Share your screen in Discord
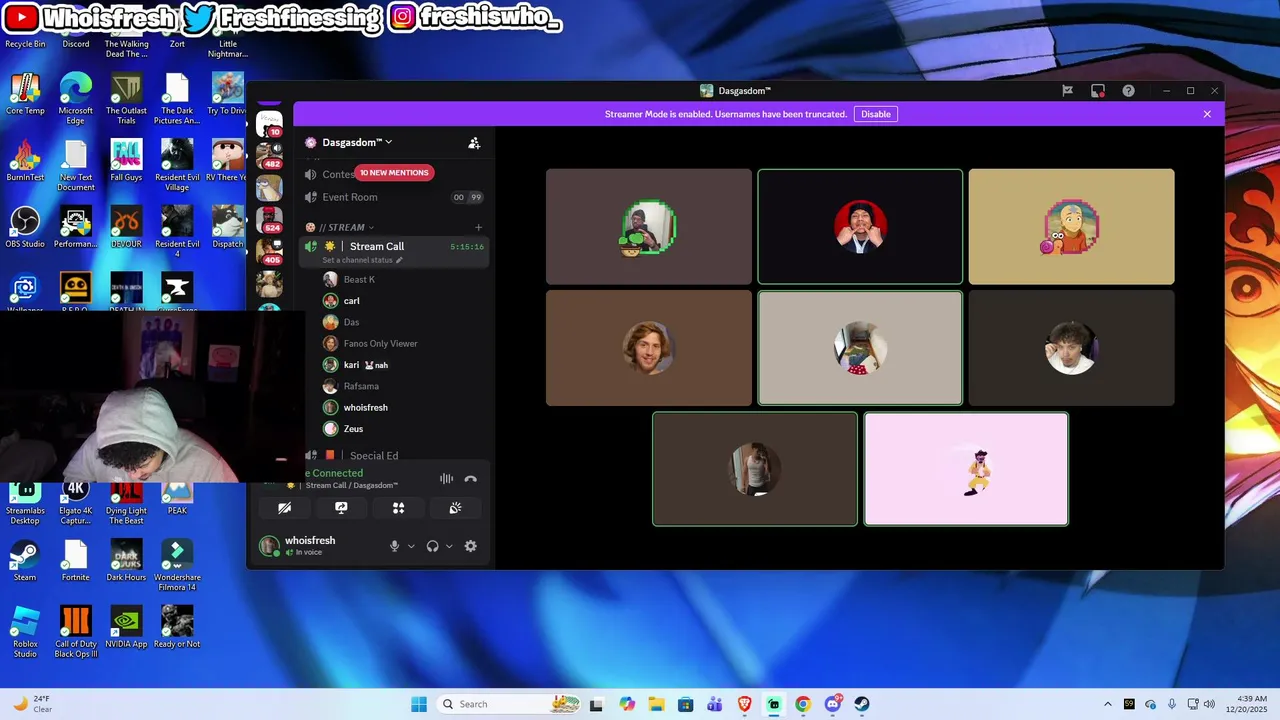 (341, 508)
